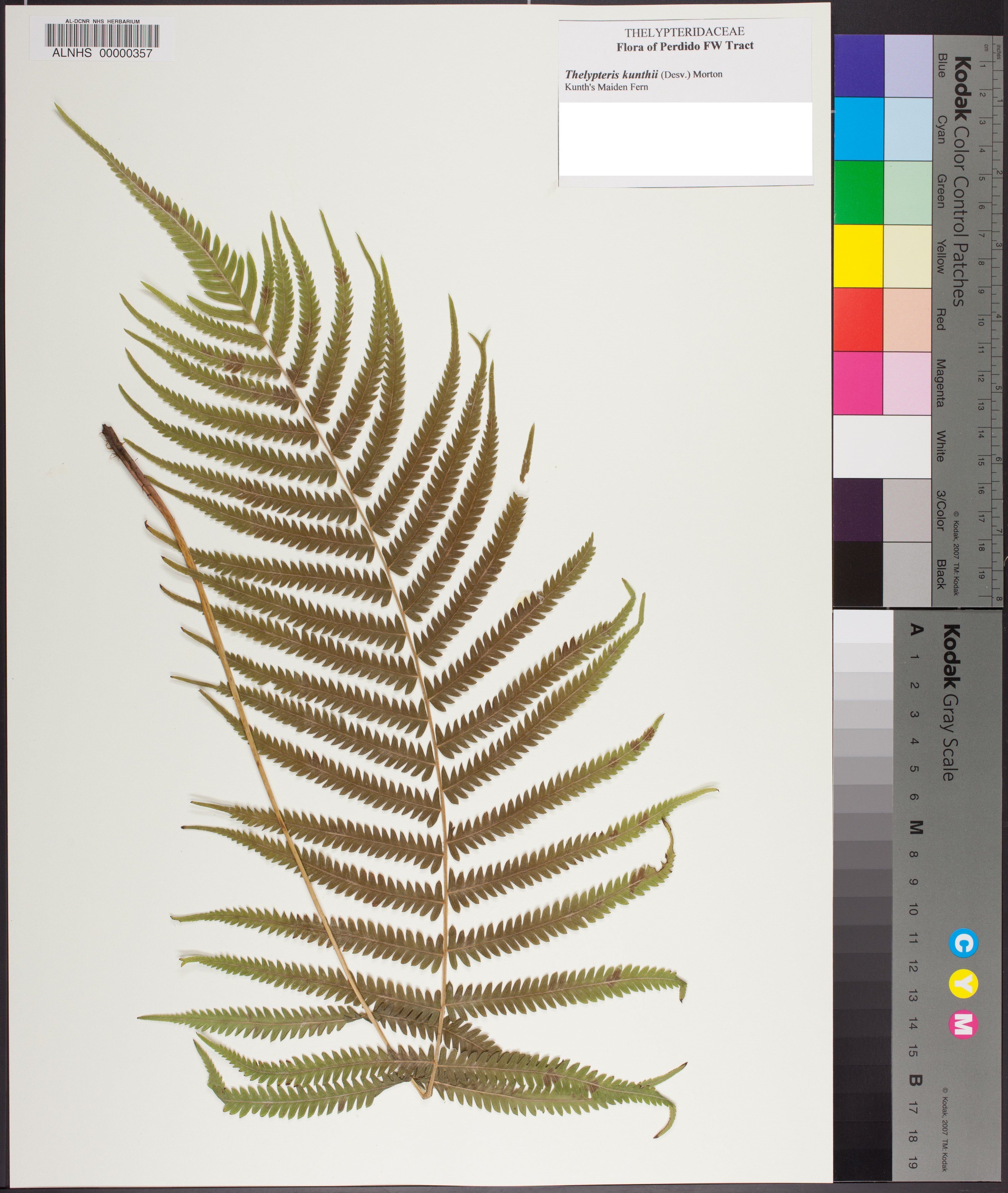
Task: Click the blue color patch
Action: [858, 66]
